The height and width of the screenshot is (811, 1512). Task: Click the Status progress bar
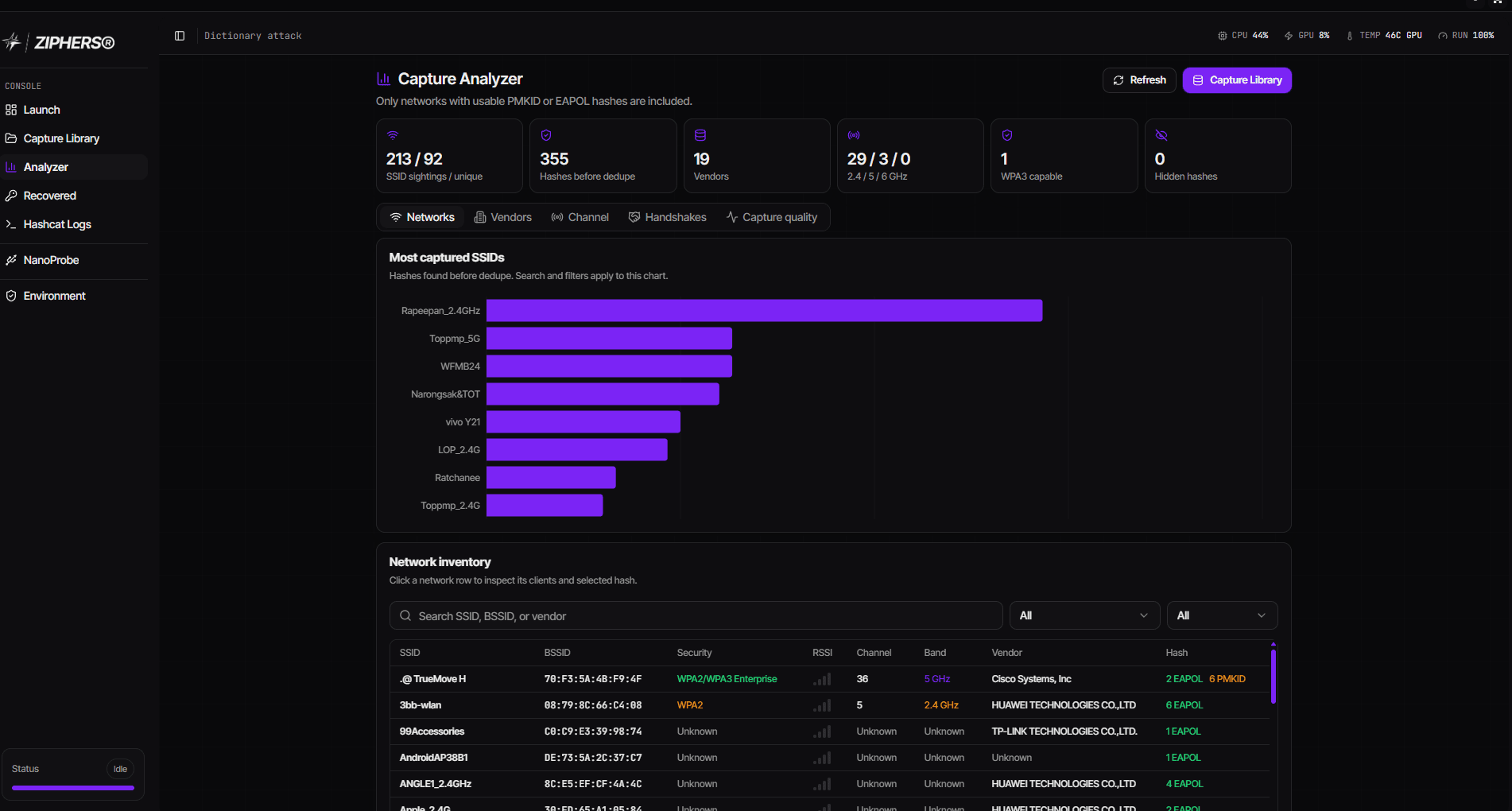click(x=73, y=788)
